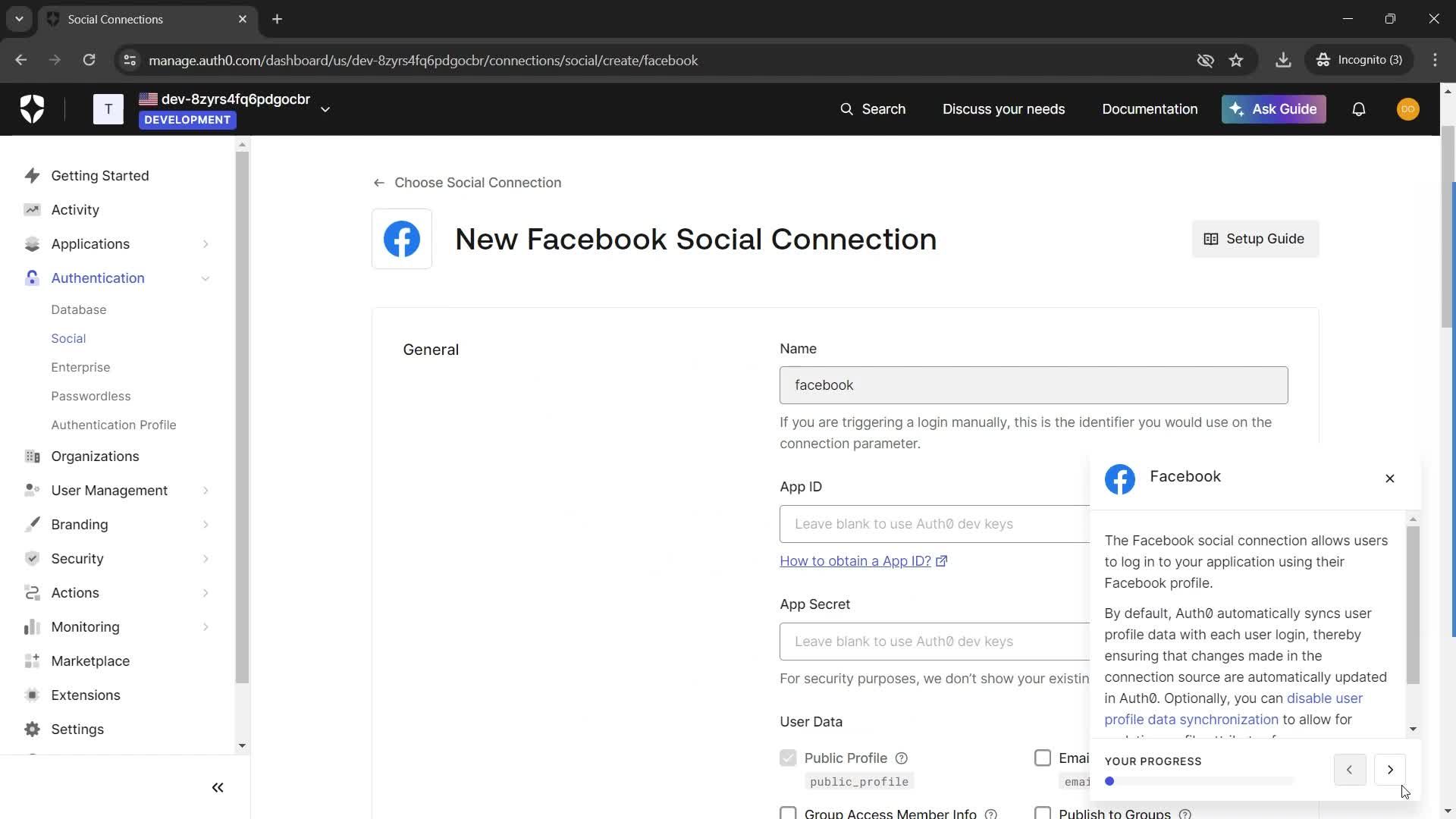The width and height of the screenshot is (1456, 819).
Task: Click the Actions flow icon
Action: (x=32, y=593)
